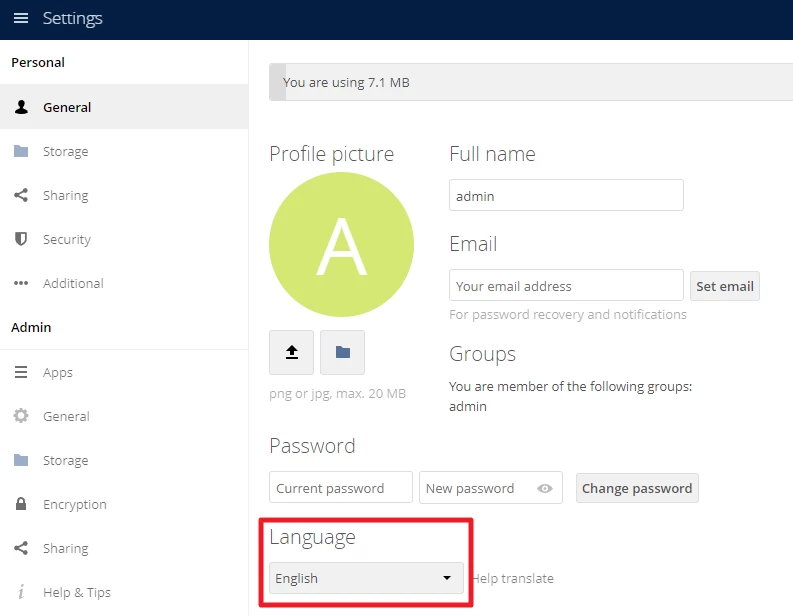Click the Admin General gear icon

click(x=21, y=417)
